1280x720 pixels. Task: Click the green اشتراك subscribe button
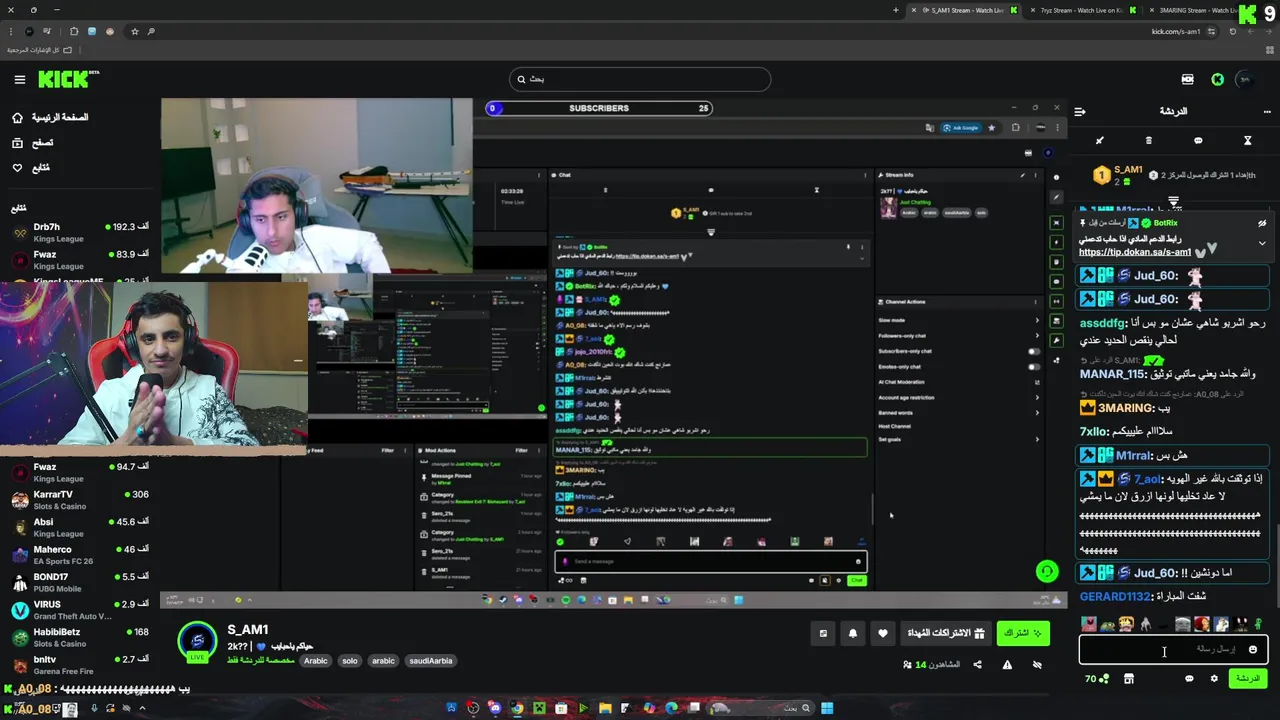1023,633
